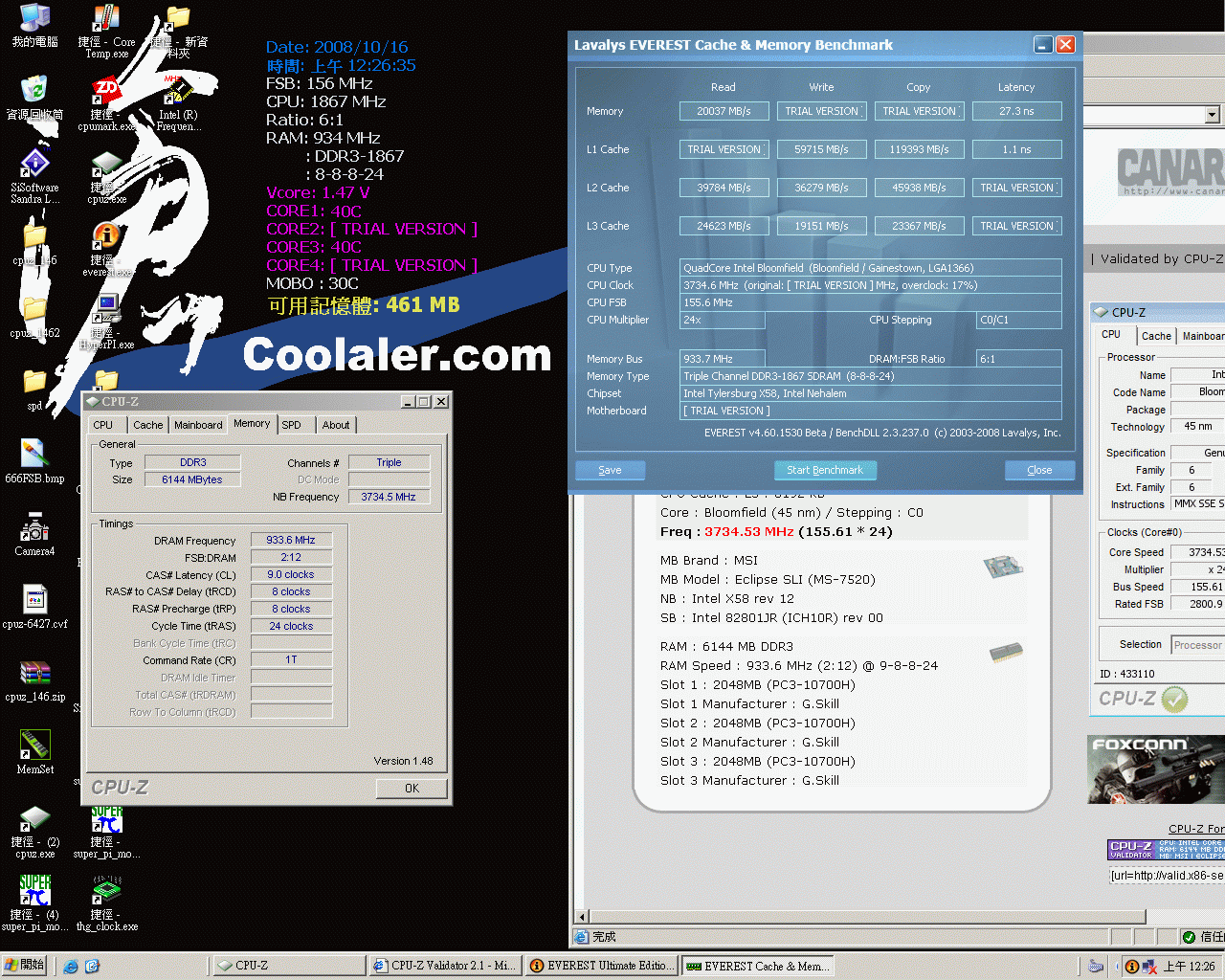Open the spd folder
1225x980 pixels.
pyautogui.click(x=34, y=390)
